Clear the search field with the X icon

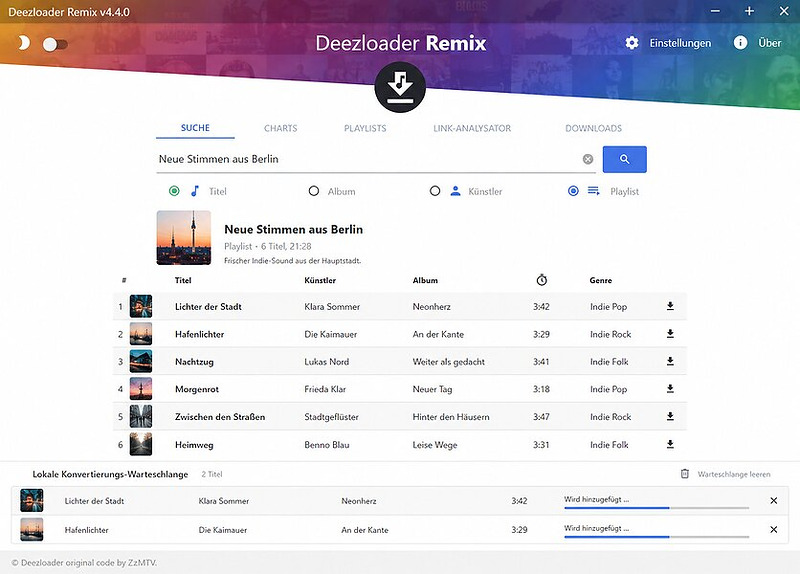click(588, 159)
